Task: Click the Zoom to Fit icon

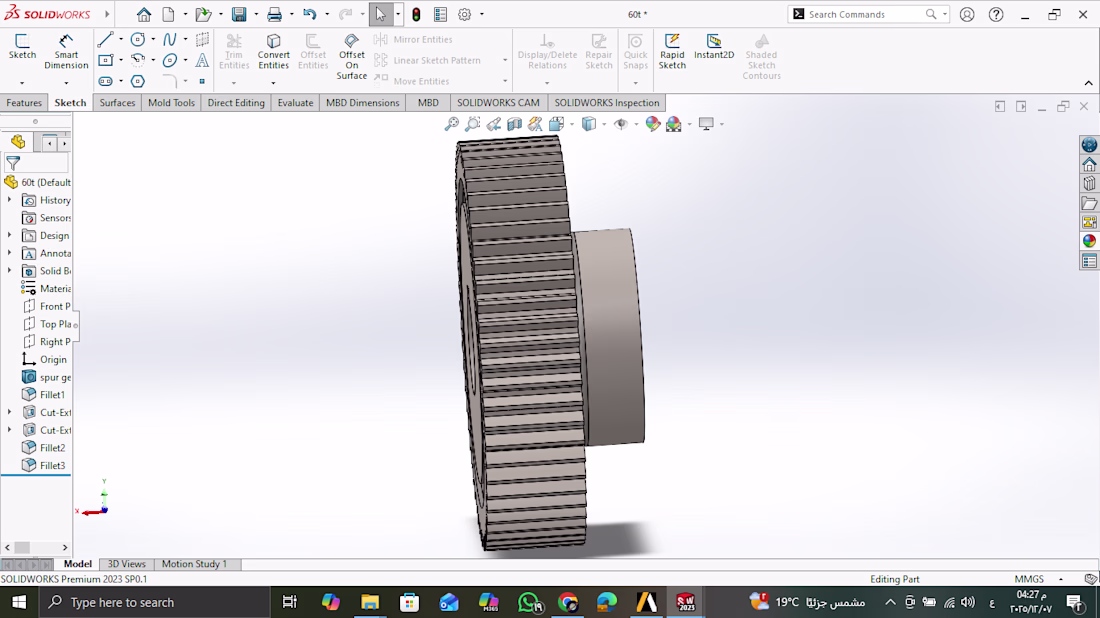Action: coord(452,124)
